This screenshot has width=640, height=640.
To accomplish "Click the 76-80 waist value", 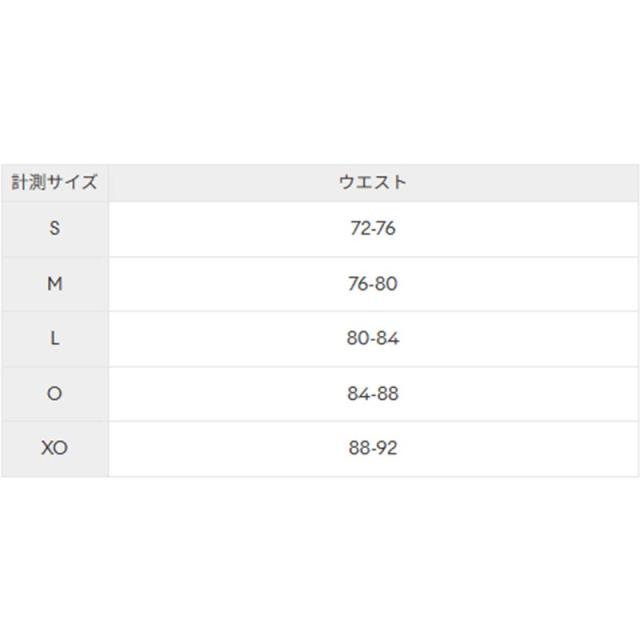I will 373,284.
